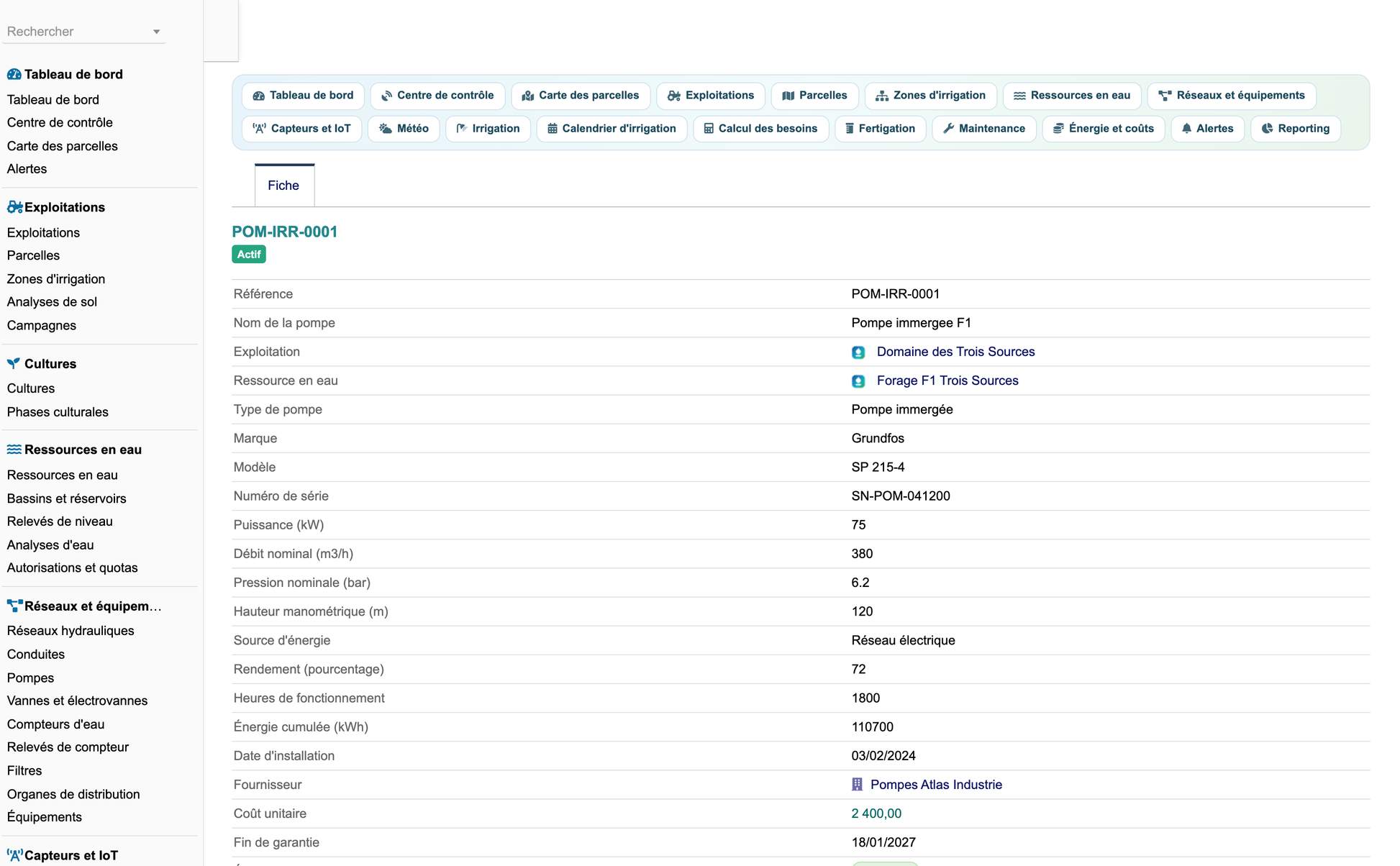Open Alertes in top toolbar
Image resolution: width=1400 pixels, height=866 pixels.
point(1207,129)
